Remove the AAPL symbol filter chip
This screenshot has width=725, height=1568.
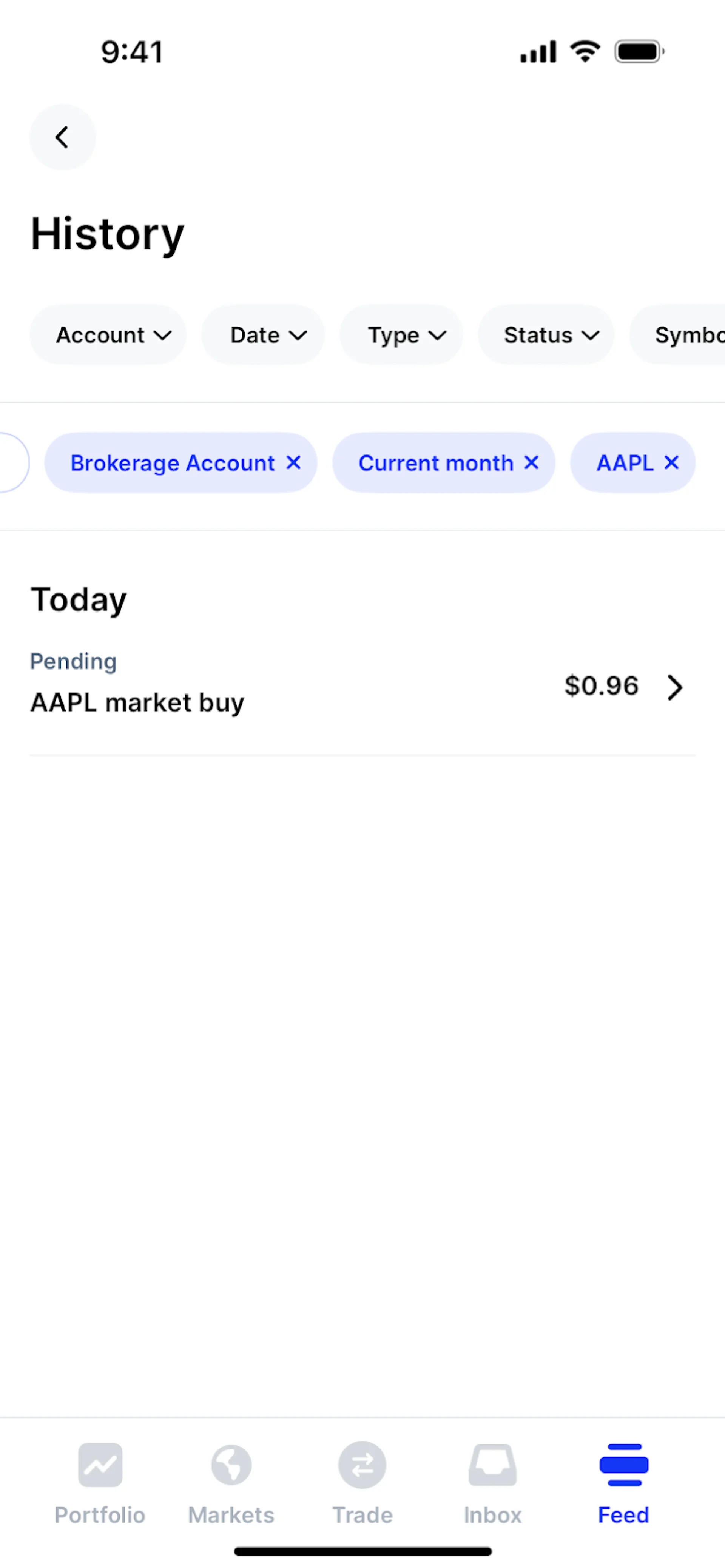click(671, 463)
